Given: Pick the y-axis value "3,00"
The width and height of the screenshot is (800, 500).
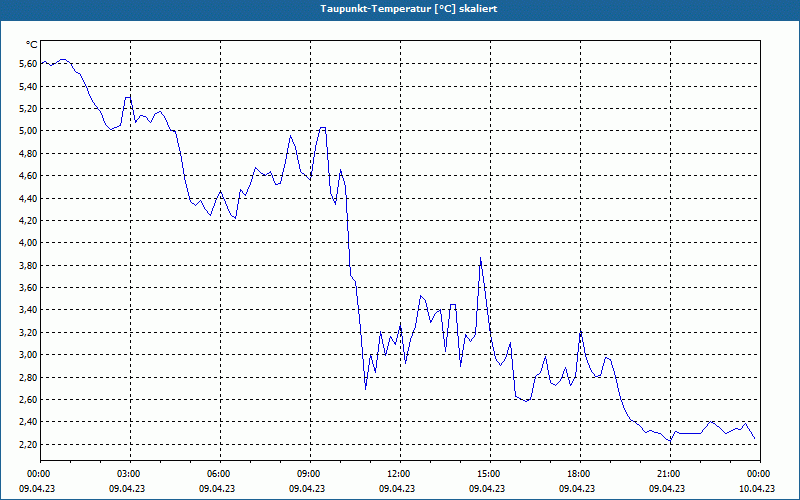Looking at the screenshot, I should (29, 355).
